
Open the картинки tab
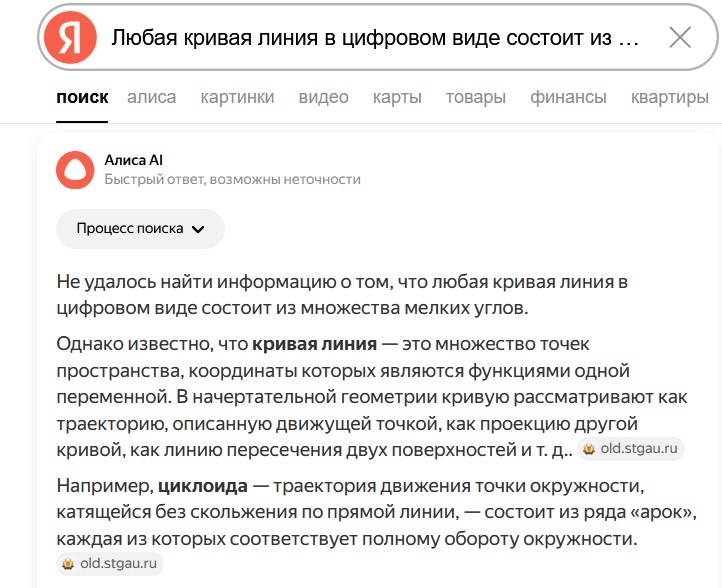coord(237,97)
